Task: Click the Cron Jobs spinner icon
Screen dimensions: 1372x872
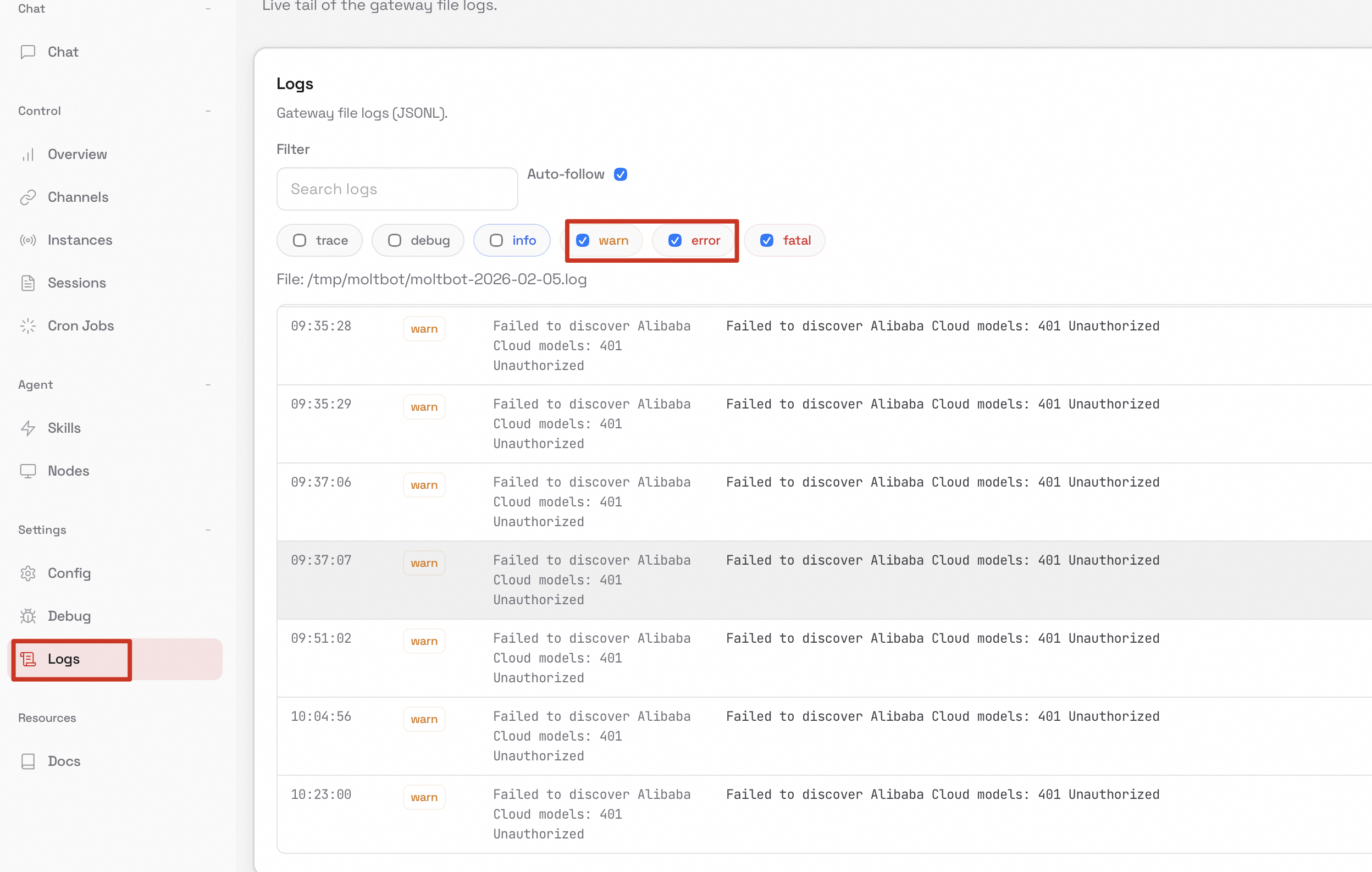Action: click(x=28, y=325)
